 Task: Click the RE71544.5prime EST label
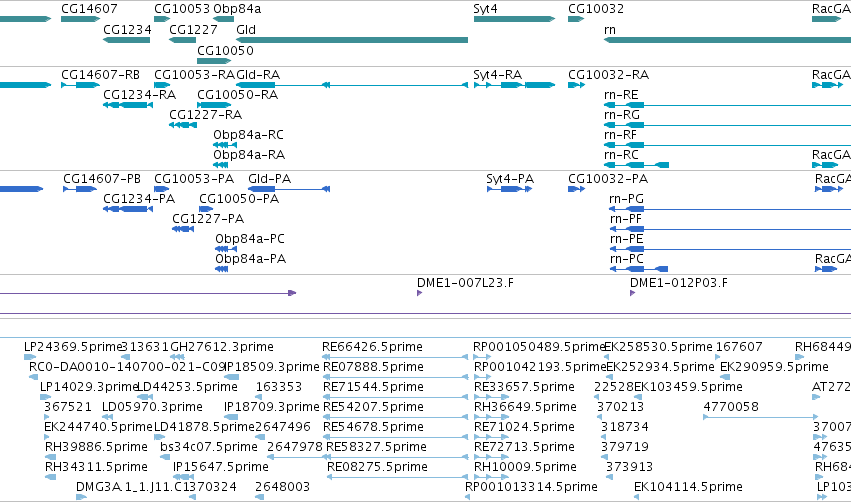373,387
